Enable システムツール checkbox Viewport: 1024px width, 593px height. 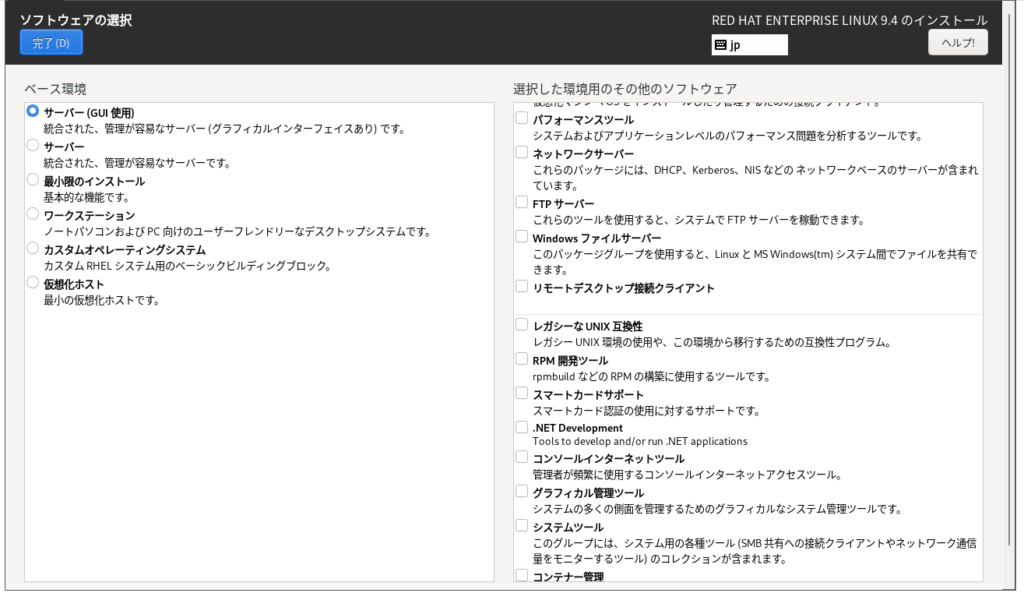(x=522, y=526)
